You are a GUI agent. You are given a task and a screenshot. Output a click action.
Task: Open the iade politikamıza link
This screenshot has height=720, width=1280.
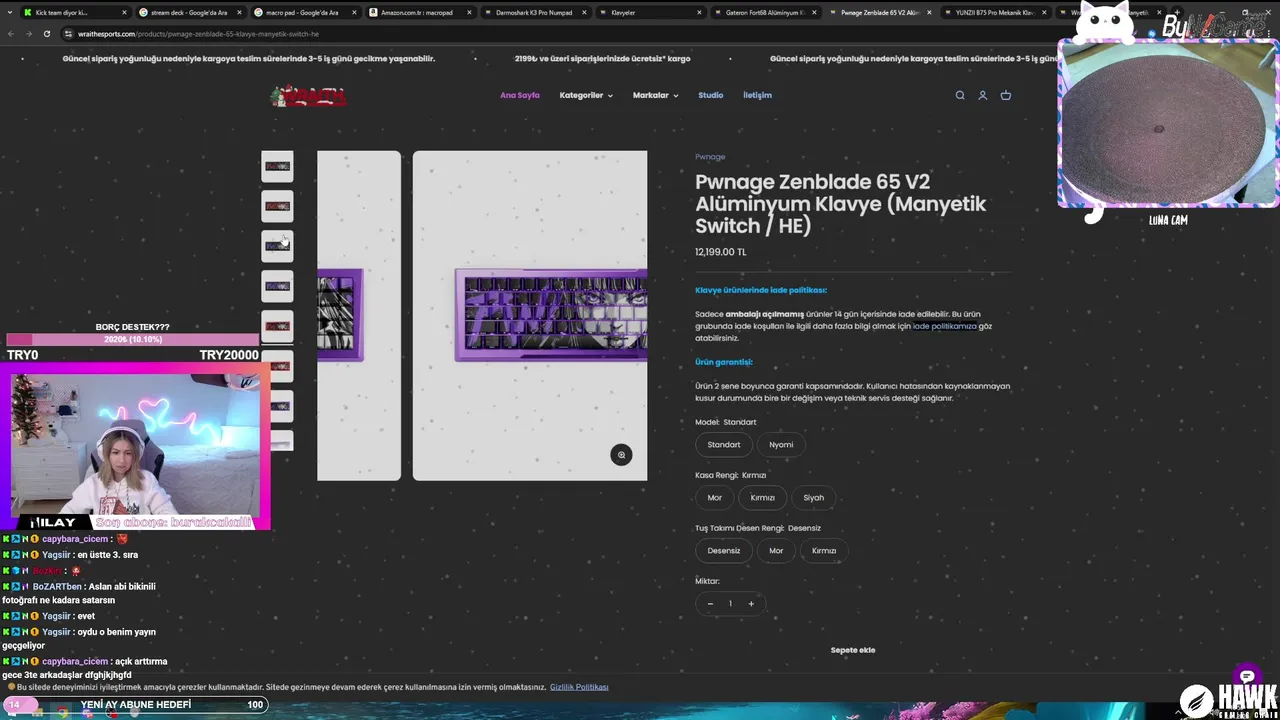pyautogui.click(x=944, y=326)
